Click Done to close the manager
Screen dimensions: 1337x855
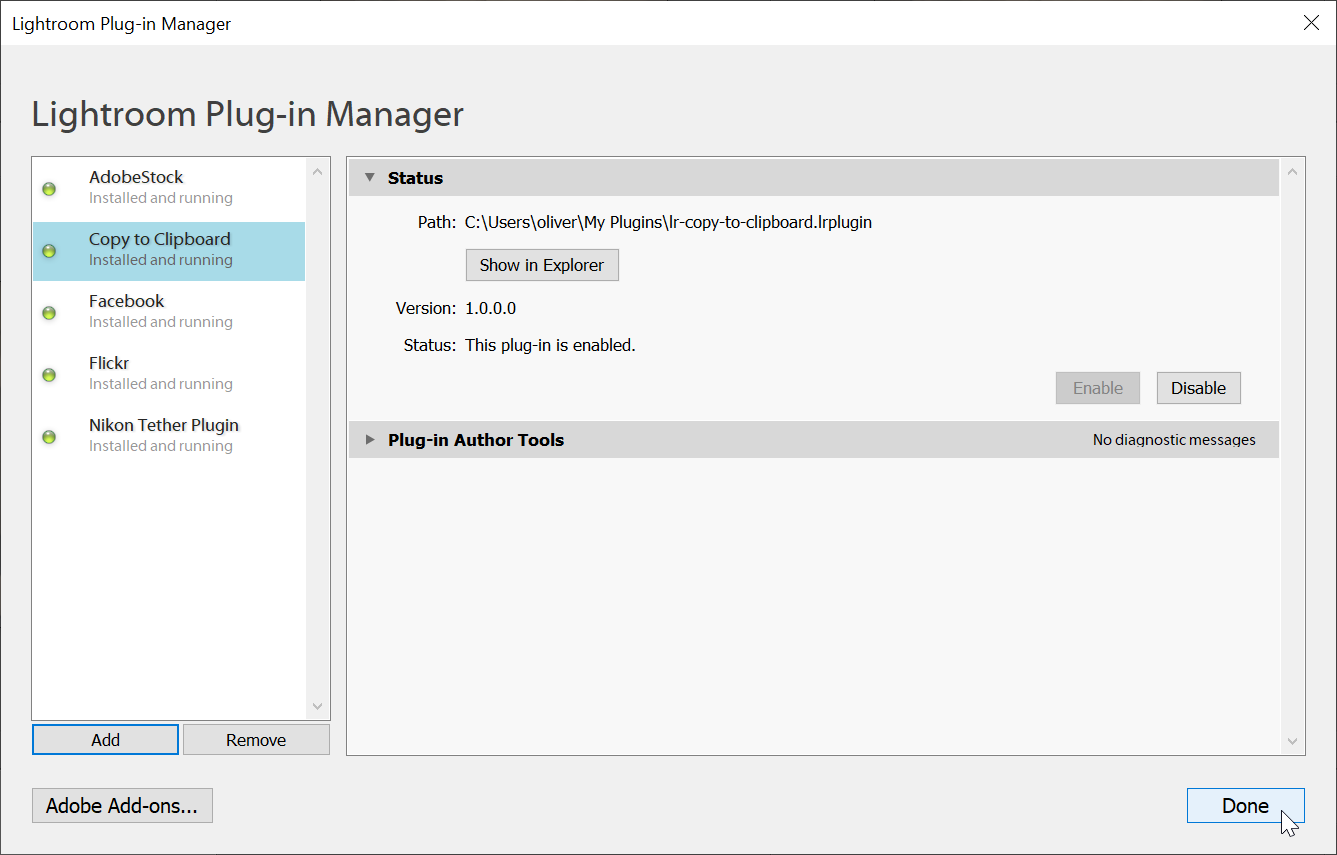[x=1245, y=805]
